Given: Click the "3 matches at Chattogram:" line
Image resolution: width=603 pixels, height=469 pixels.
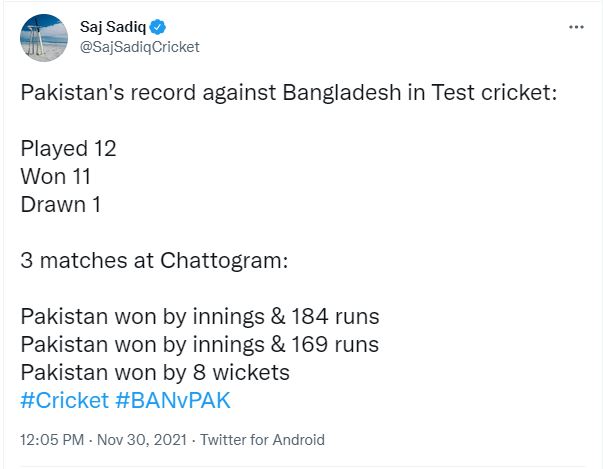Looking at the screenshot, I should 154,261.
